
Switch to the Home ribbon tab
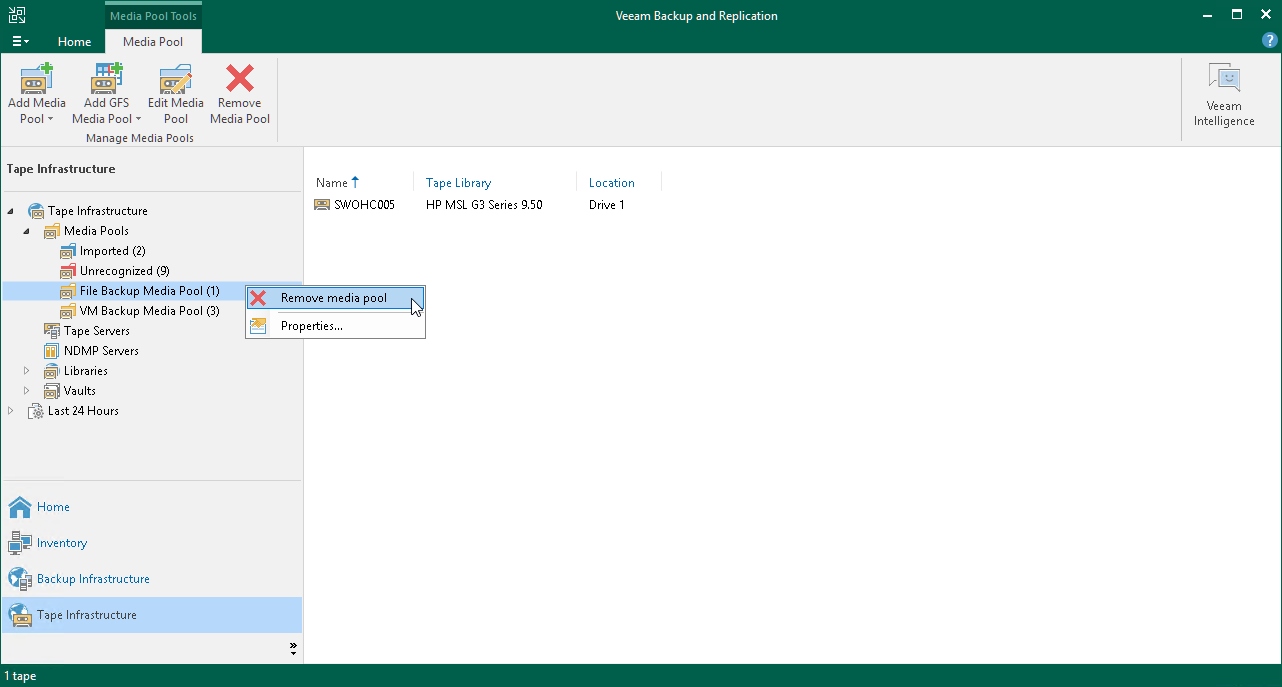[x=74, y=42]
